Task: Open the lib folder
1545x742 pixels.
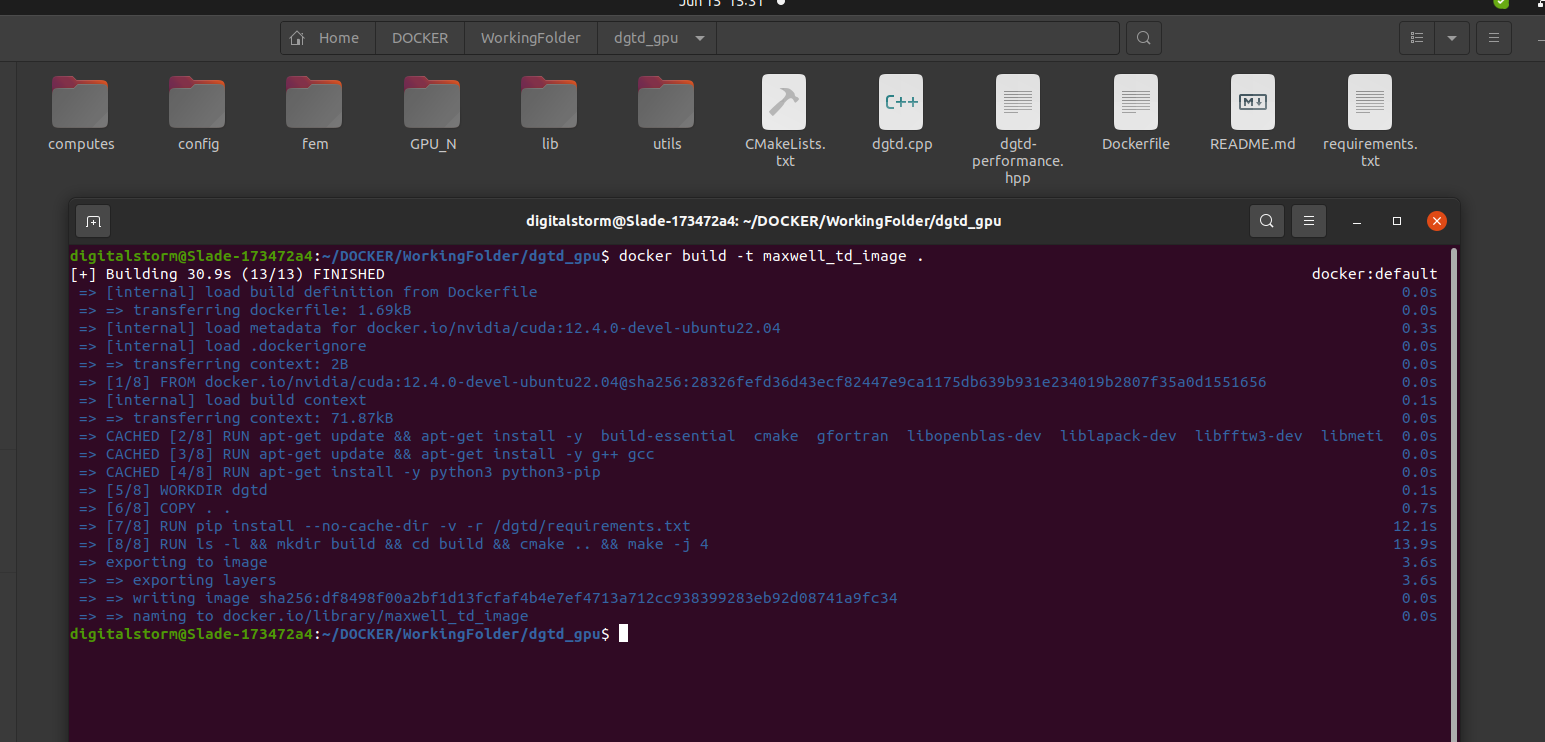Action: pyautogui.click(x=550, y=102)
